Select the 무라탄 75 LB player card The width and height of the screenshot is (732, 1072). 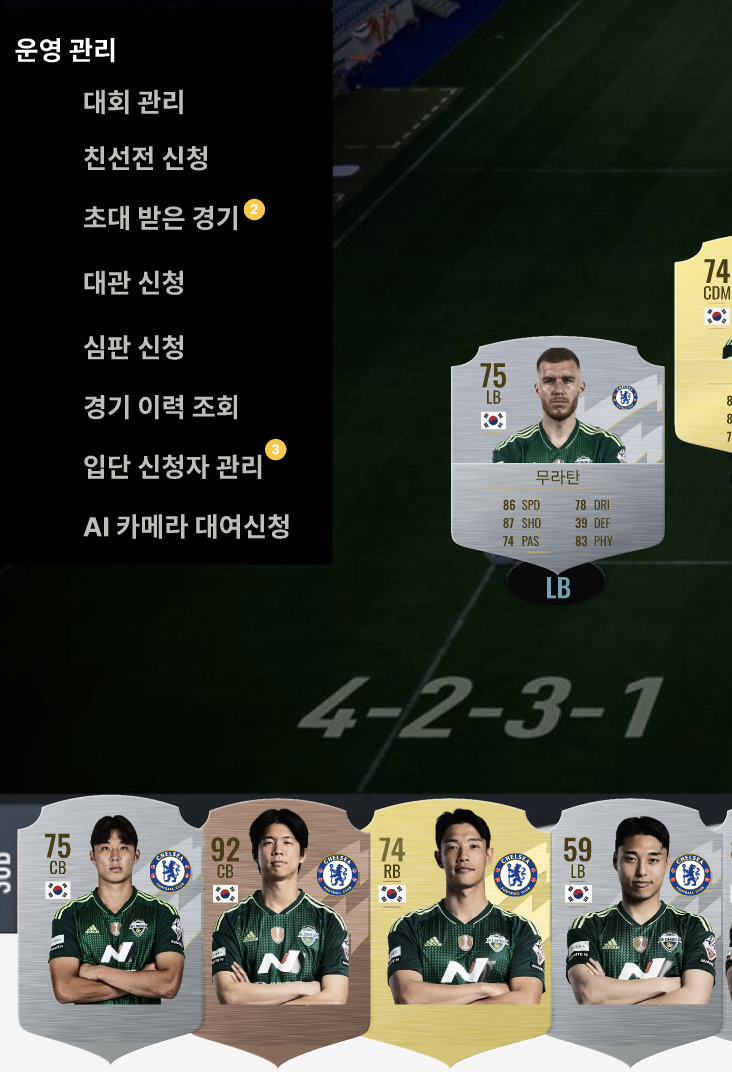(557, 453)
